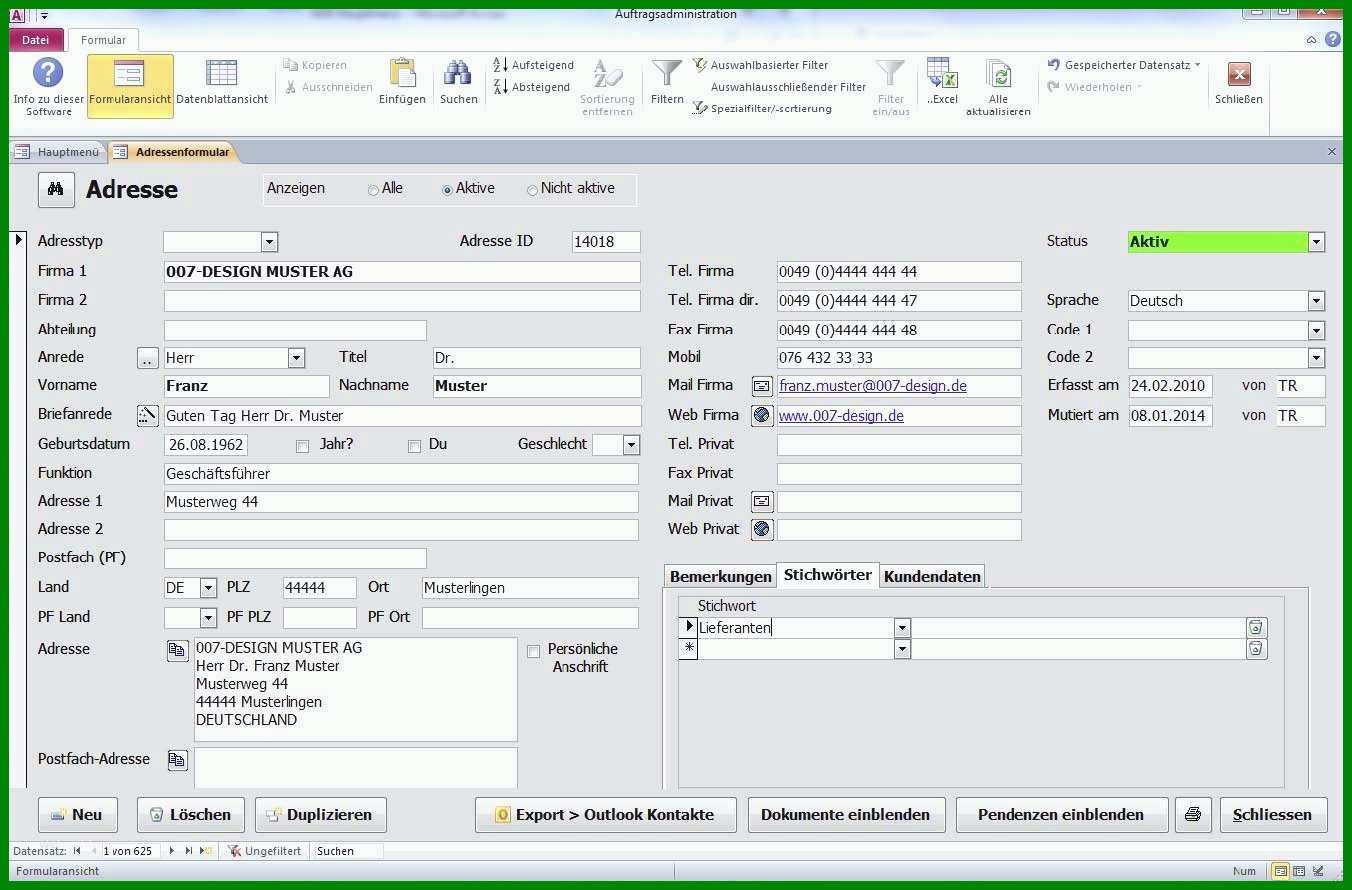The width and height of the screenshot is (1352, 890).
Task: Select the Nicht aktive radio option
Action: coord(532,190)
